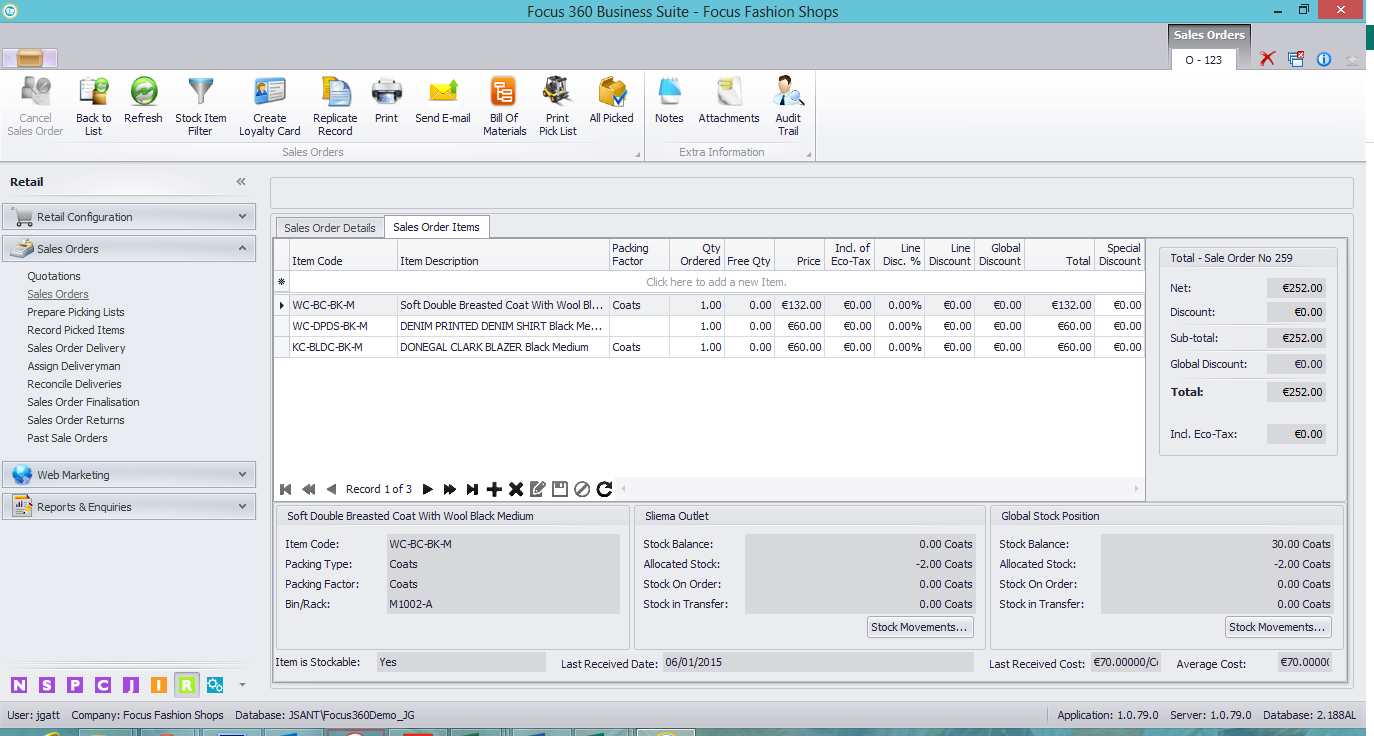Sort by Item Description column header
Screen dimensions: 1374x736
[503, 254]
